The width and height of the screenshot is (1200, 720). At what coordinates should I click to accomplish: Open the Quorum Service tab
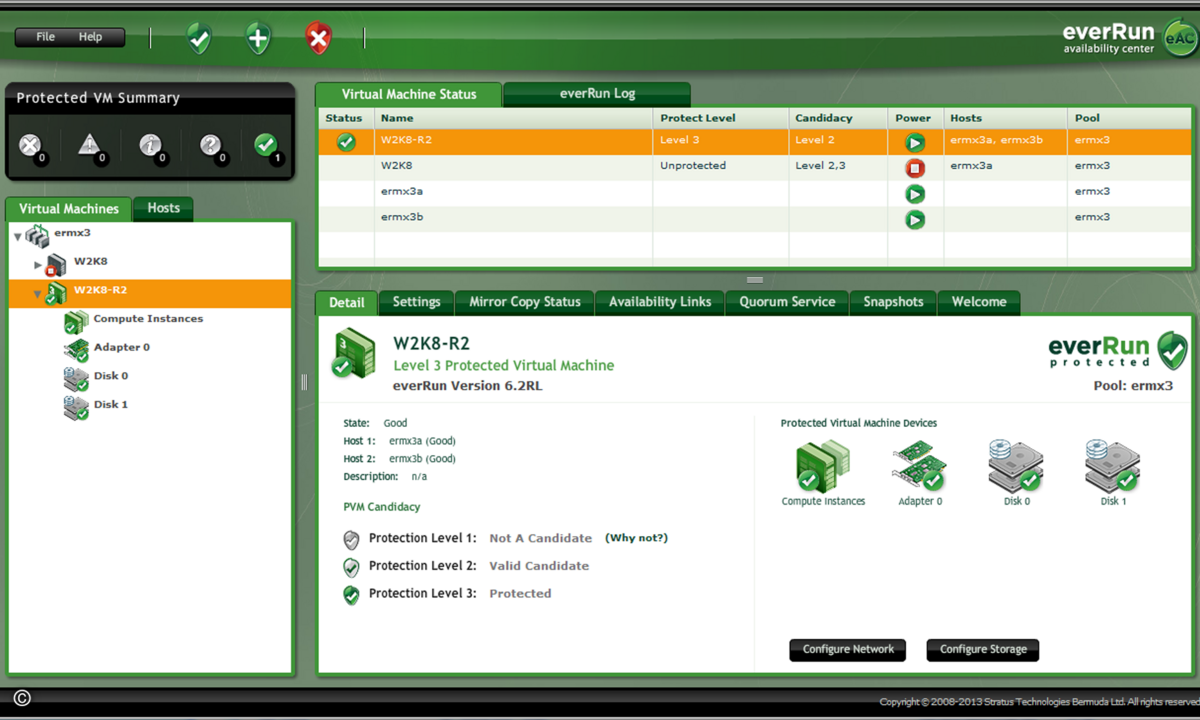coord(787,302)
